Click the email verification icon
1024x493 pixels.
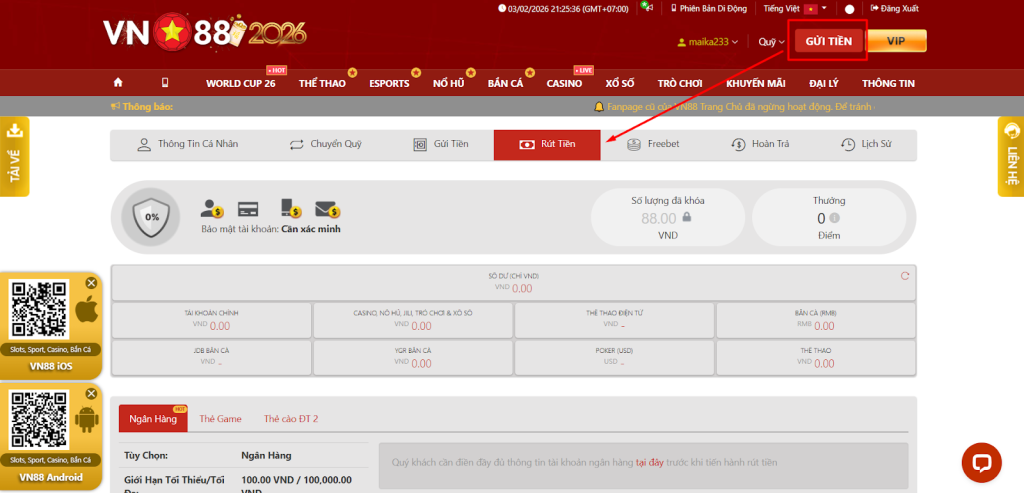click(x=328, y=210)
